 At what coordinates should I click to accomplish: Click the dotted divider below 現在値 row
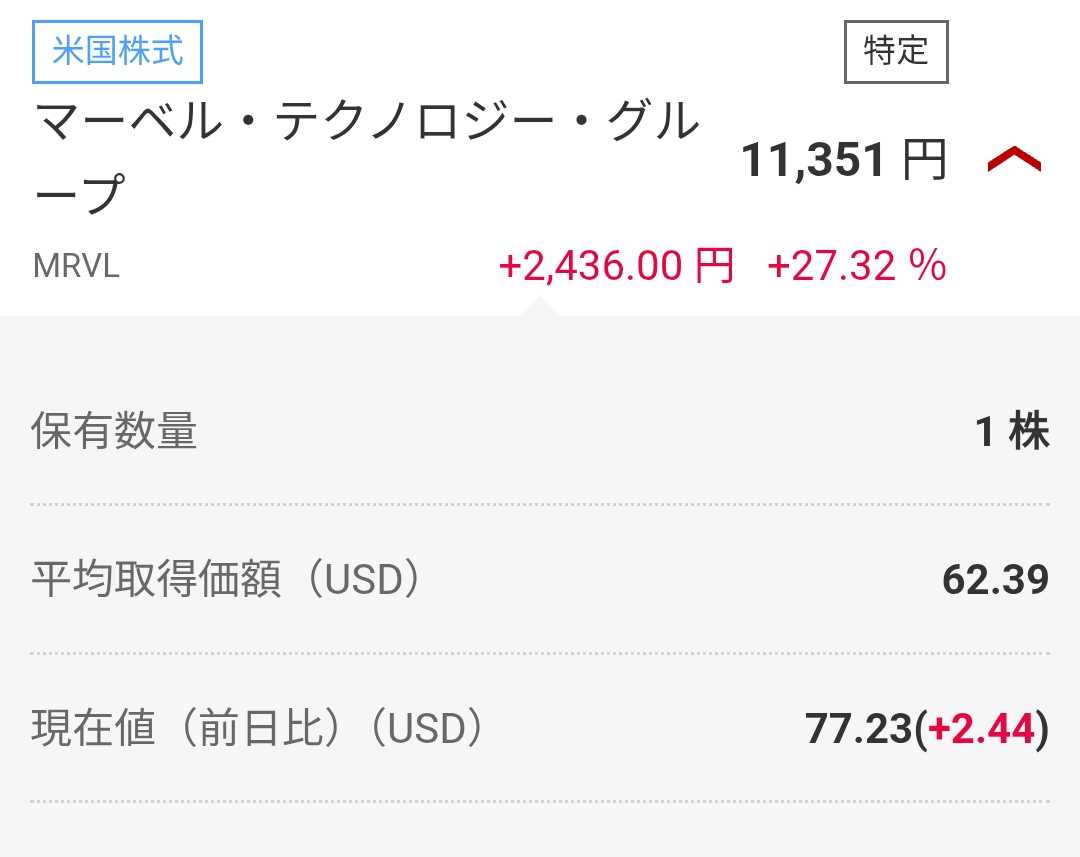coord(540,801)
